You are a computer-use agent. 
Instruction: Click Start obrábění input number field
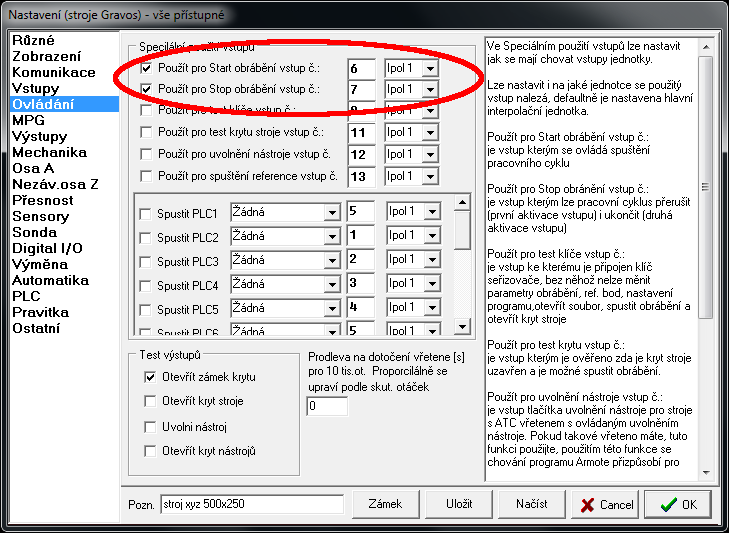[361, 69]
